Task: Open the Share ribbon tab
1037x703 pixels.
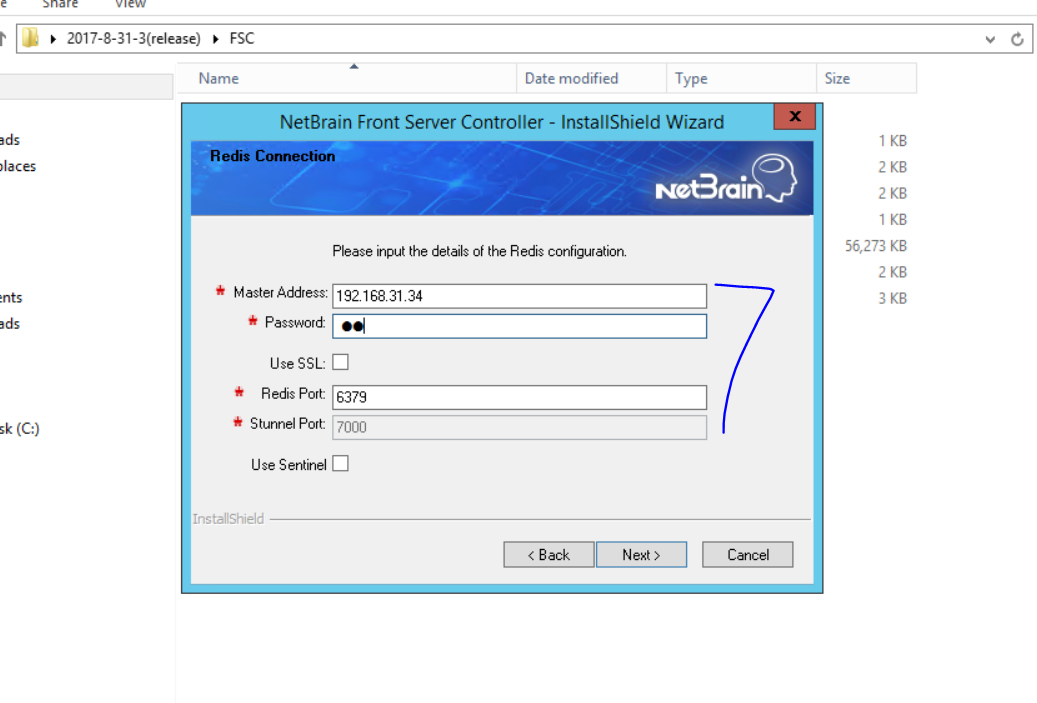Action: coord(60,4)
